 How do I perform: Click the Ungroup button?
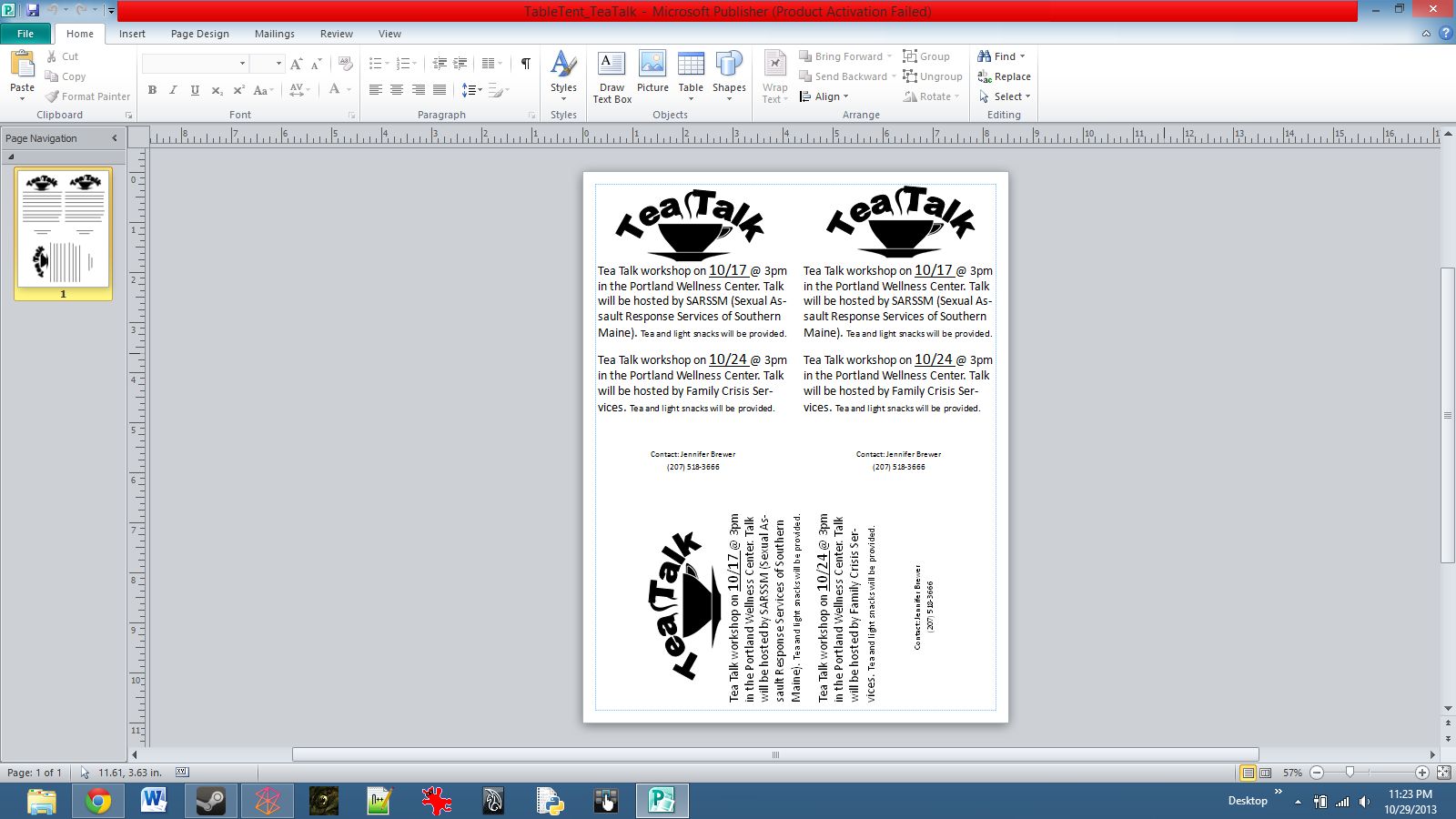(x=933, y=76)
